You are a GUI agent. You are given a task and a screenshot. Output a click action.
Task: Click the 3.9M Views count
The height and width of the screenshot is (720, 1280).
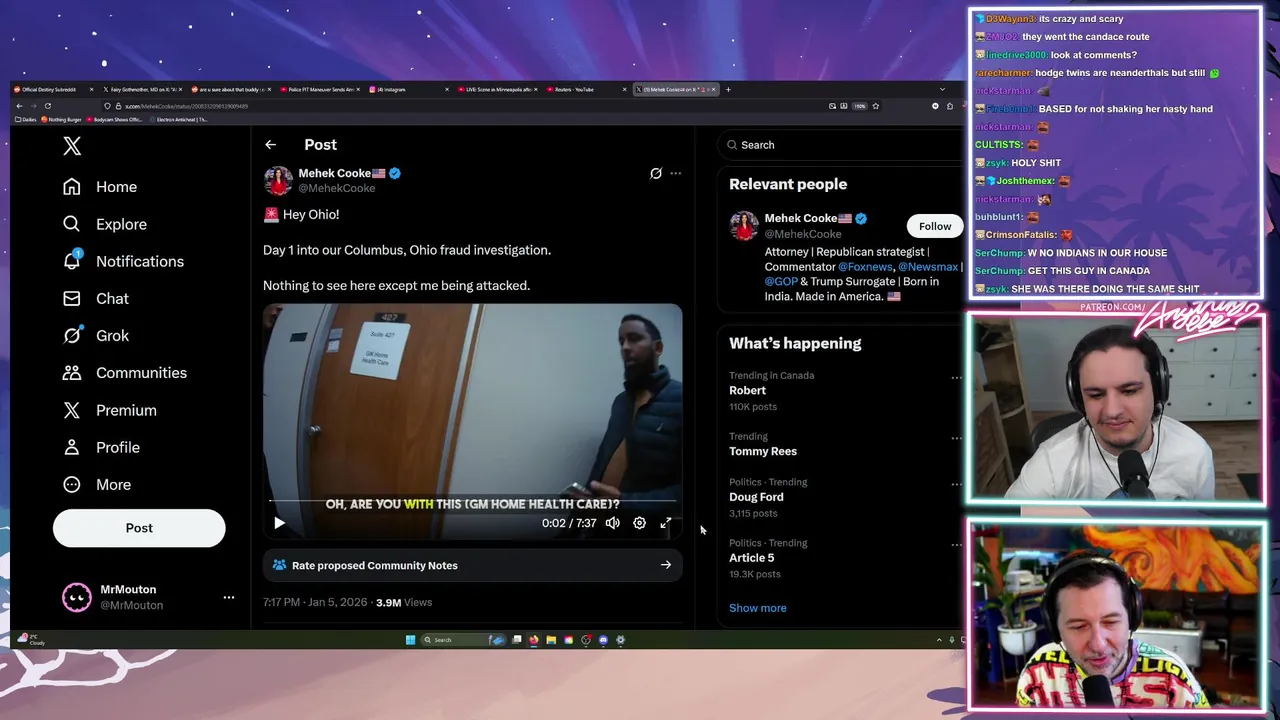[403, 602]
